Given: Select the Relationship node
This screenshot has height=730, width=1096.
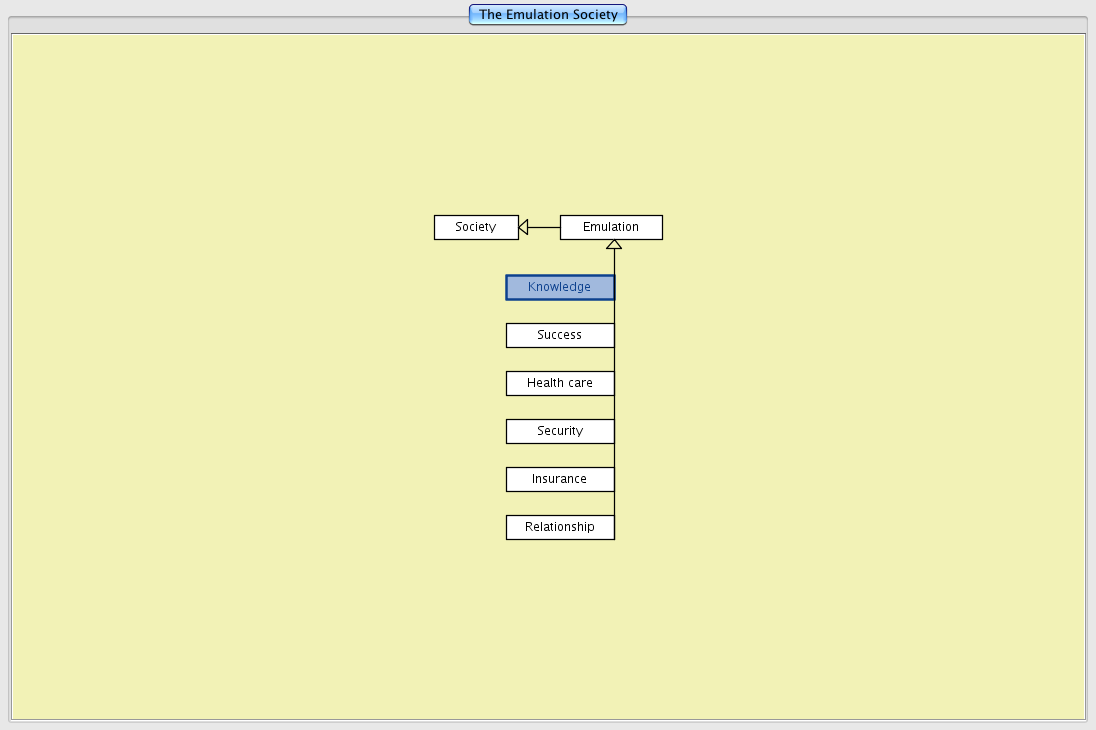Looking at the screenshot, I should point(560,527).
